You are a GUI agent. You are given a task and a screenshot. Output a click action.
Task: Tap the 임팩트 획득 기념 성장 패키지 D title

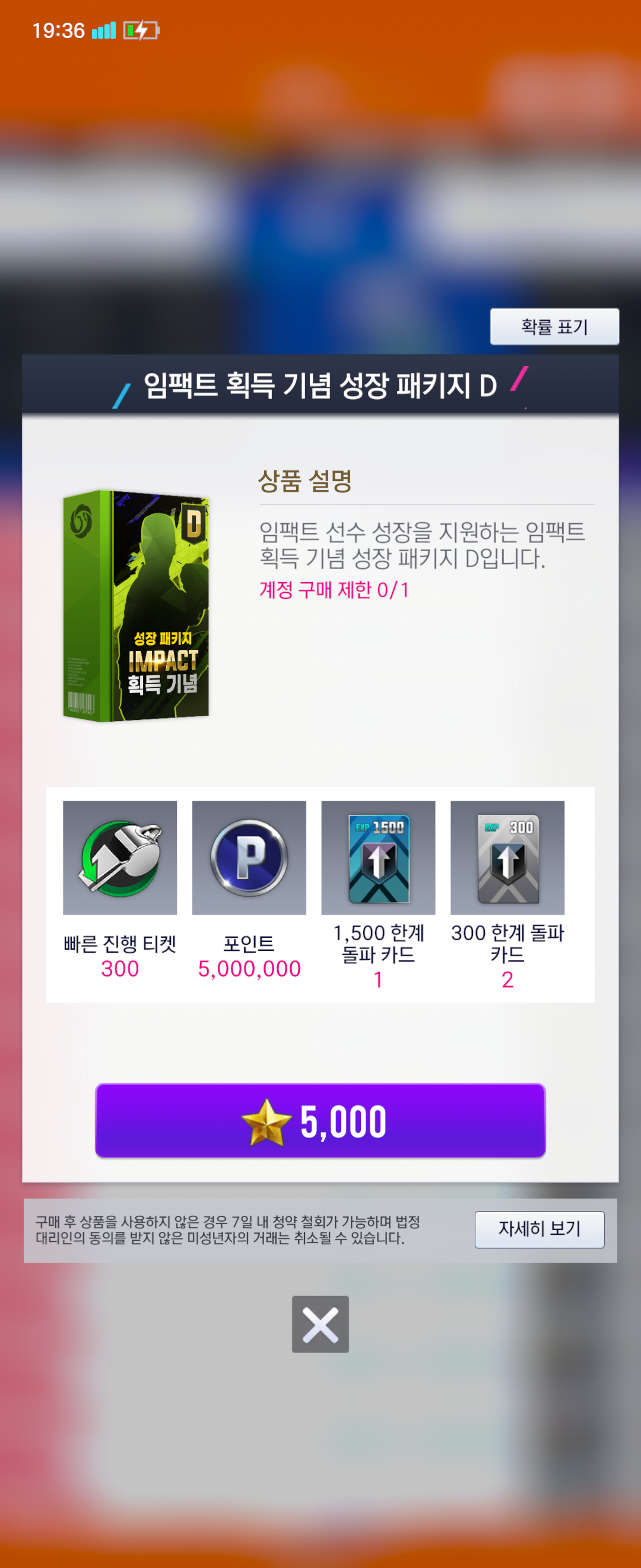320,385
